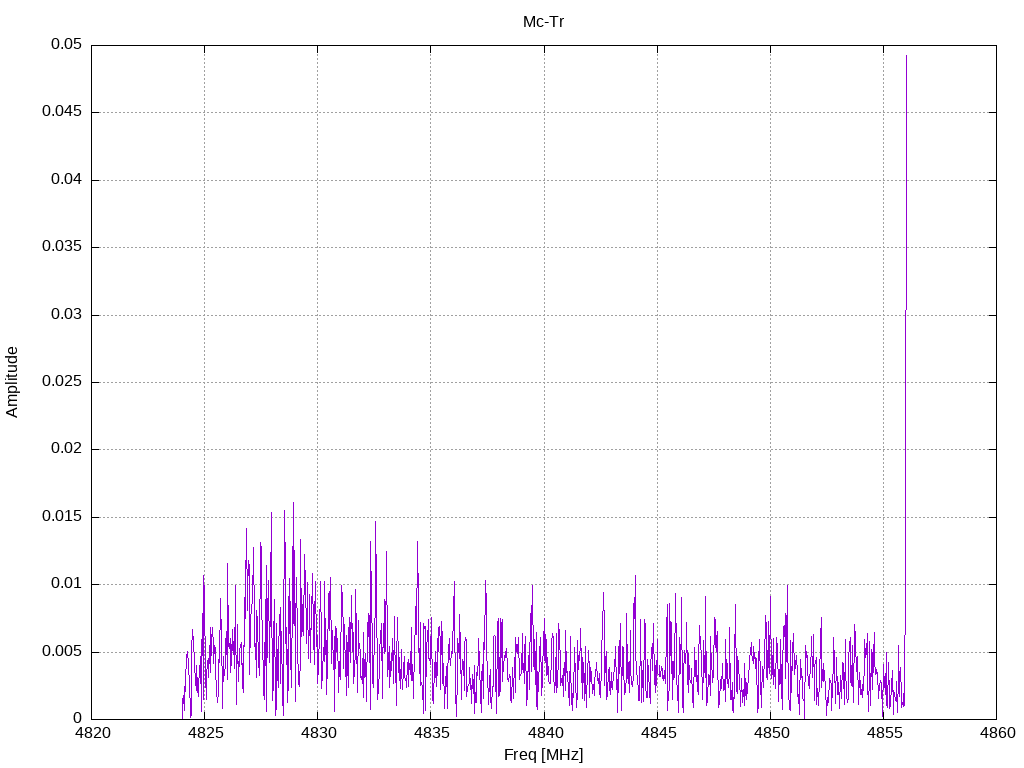
Task: Click the 0.005 y-axis tick label
Action: (x=62, y=652)
